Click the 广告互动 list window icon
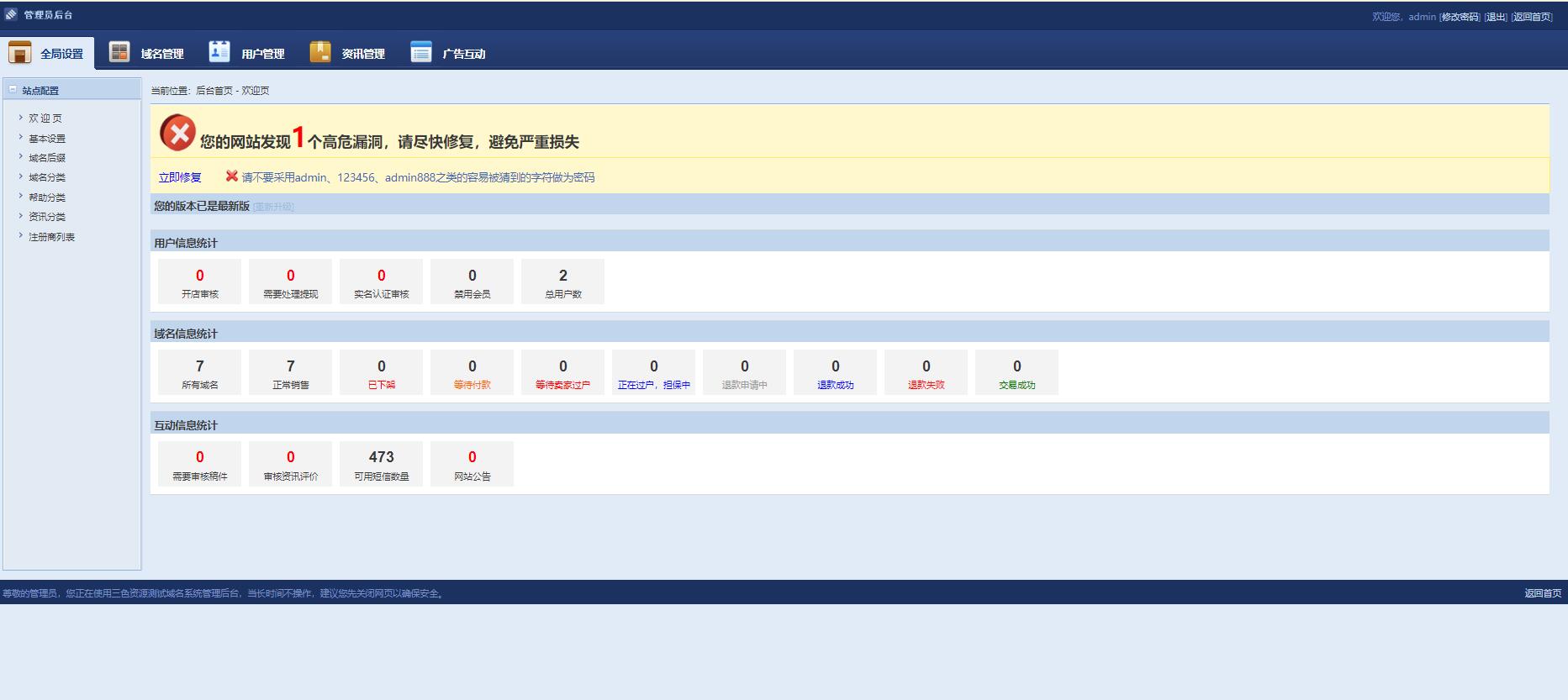 pyautogui.click(x=420, y=52)
